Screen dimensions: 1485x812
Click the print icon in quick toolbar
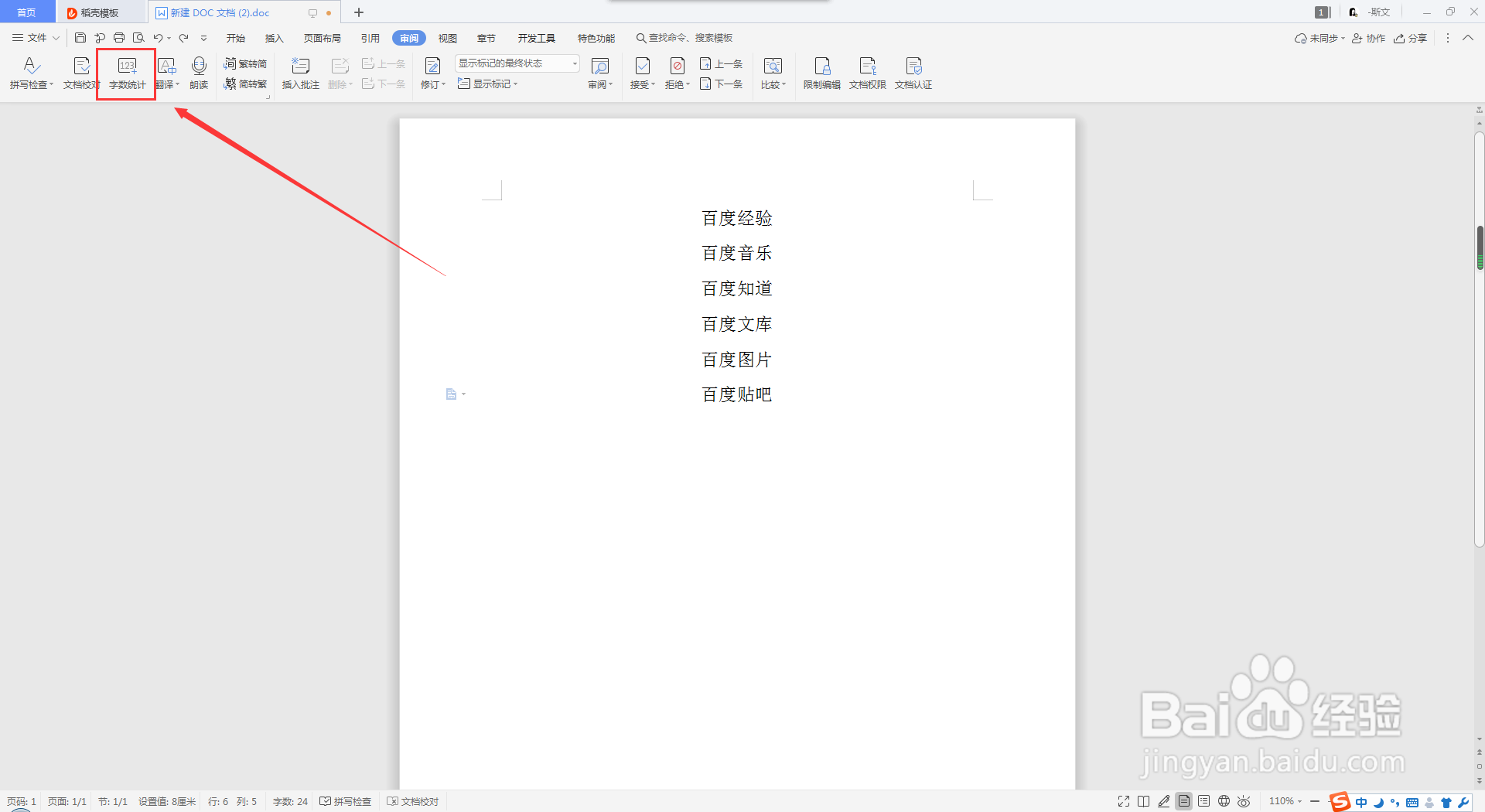click(119, 37)
